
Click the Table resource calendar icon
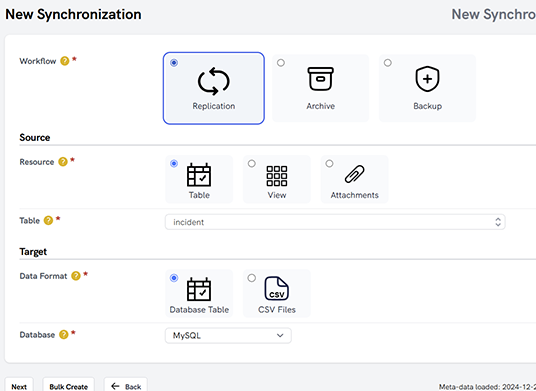coord(199,175)
